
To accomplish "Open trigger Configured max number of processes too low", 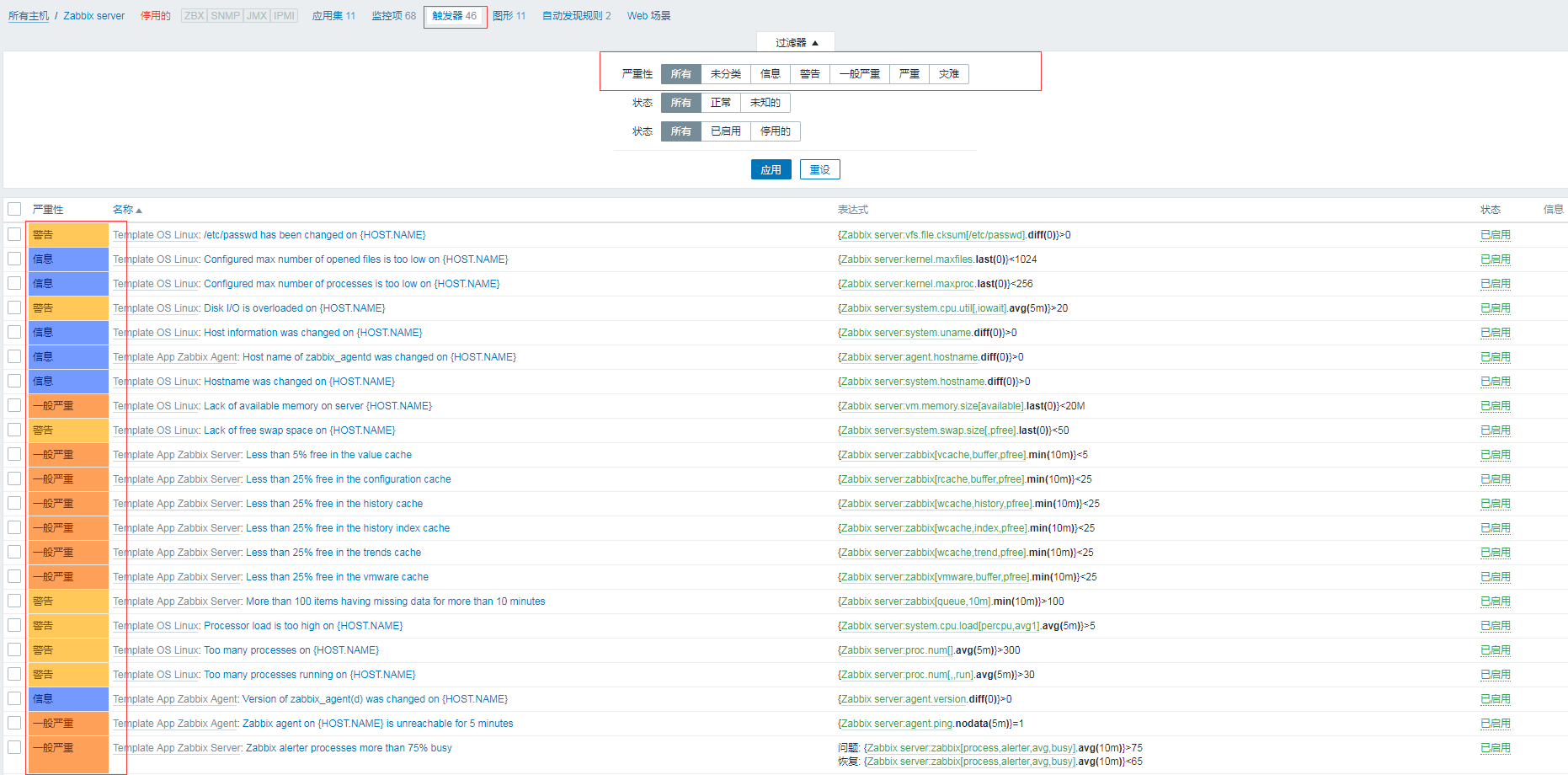I will coord(352,284).
